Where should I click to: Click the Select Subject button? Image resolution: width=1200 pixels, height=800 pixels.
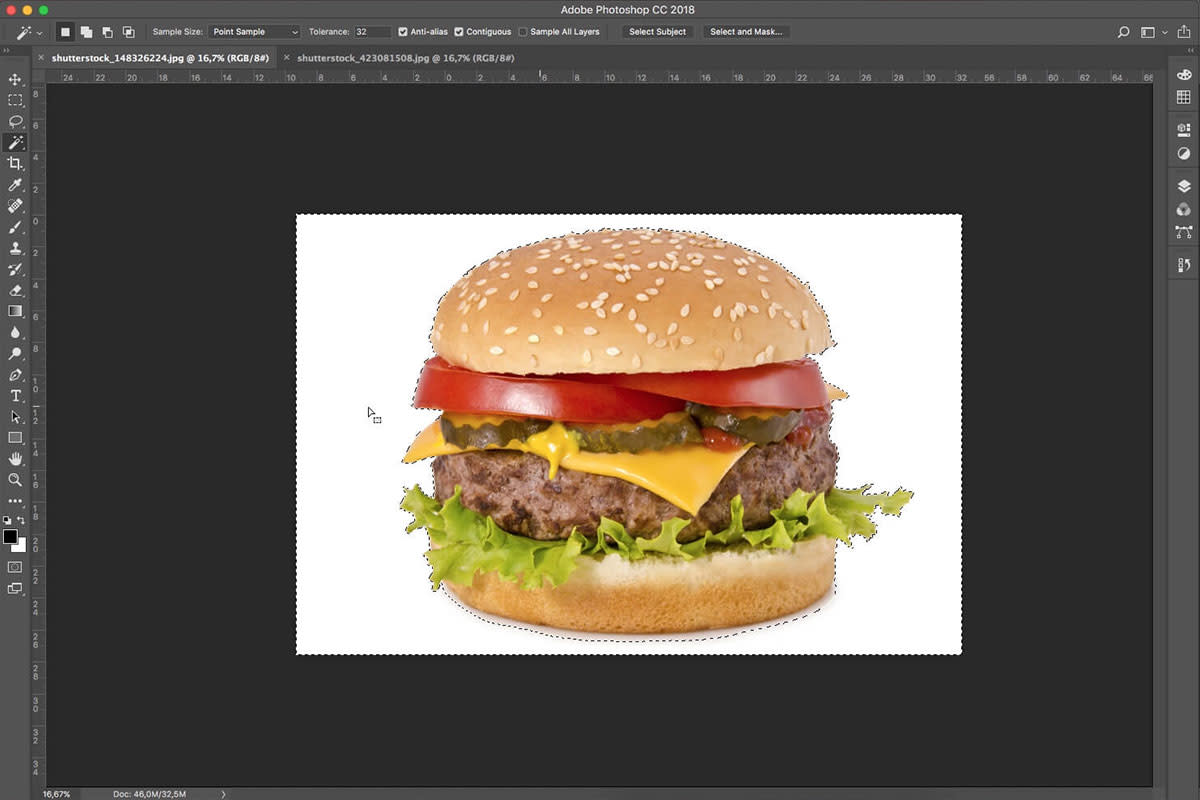click(657, 31)
